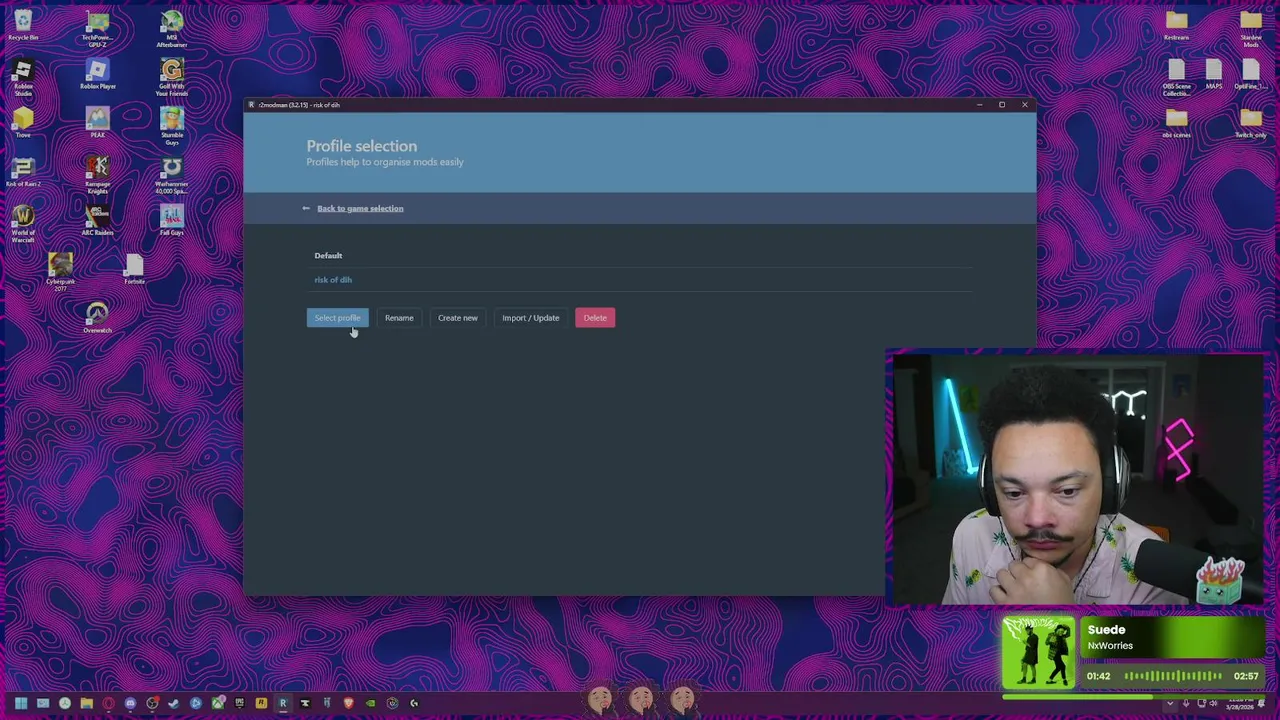The image size is (1280, 720).
Task: Select the Cyberpunk 2077 desktop shortcut
Action: (x=60, y=272)
